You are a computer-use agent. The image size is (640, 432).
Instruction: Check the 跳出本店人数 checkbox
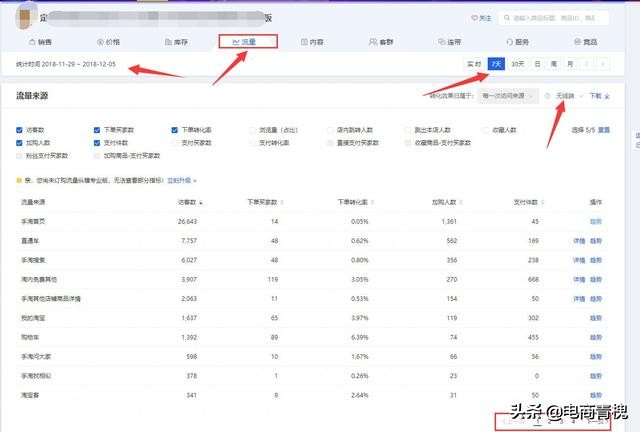coord(408,130)
